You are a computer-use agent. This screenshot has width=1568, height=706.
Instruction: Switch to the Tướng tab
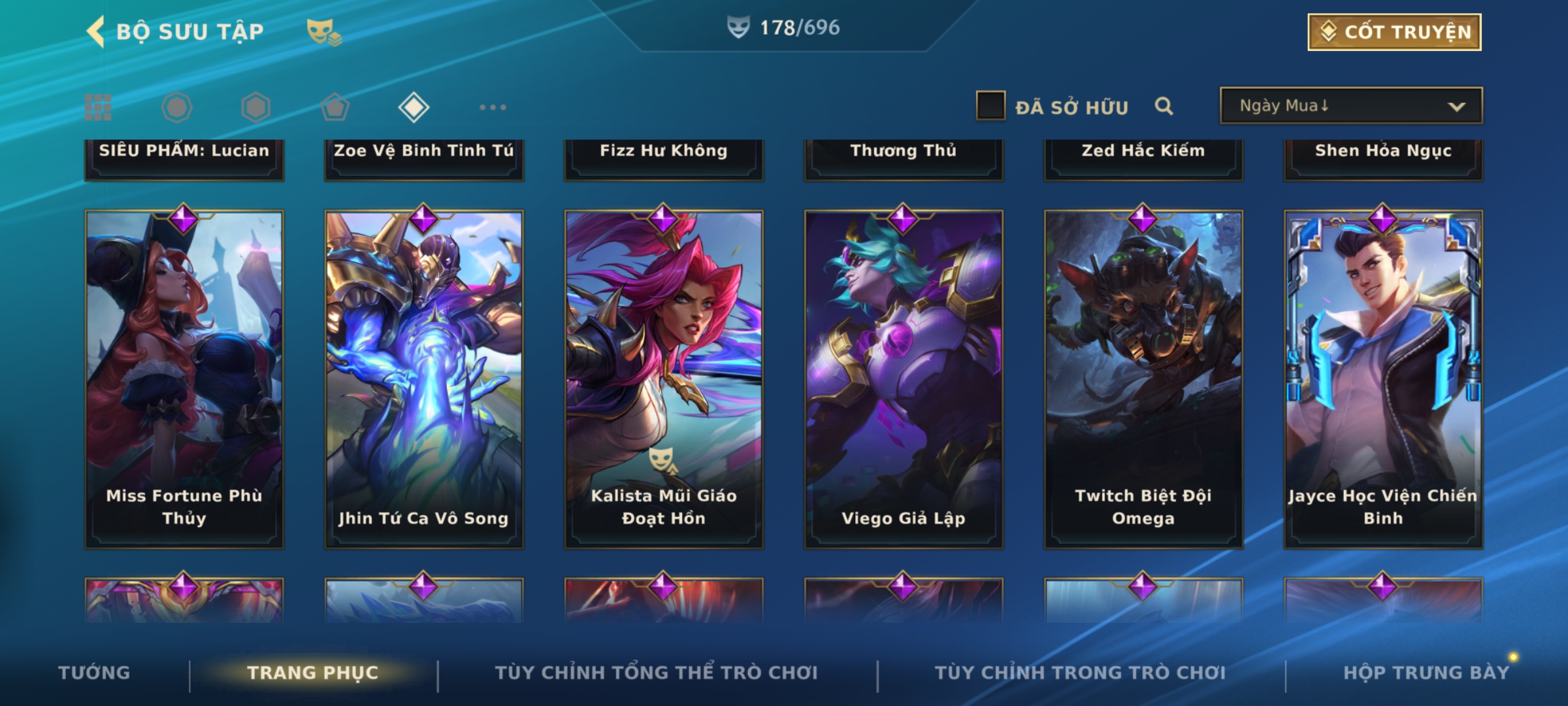[94, 673]
